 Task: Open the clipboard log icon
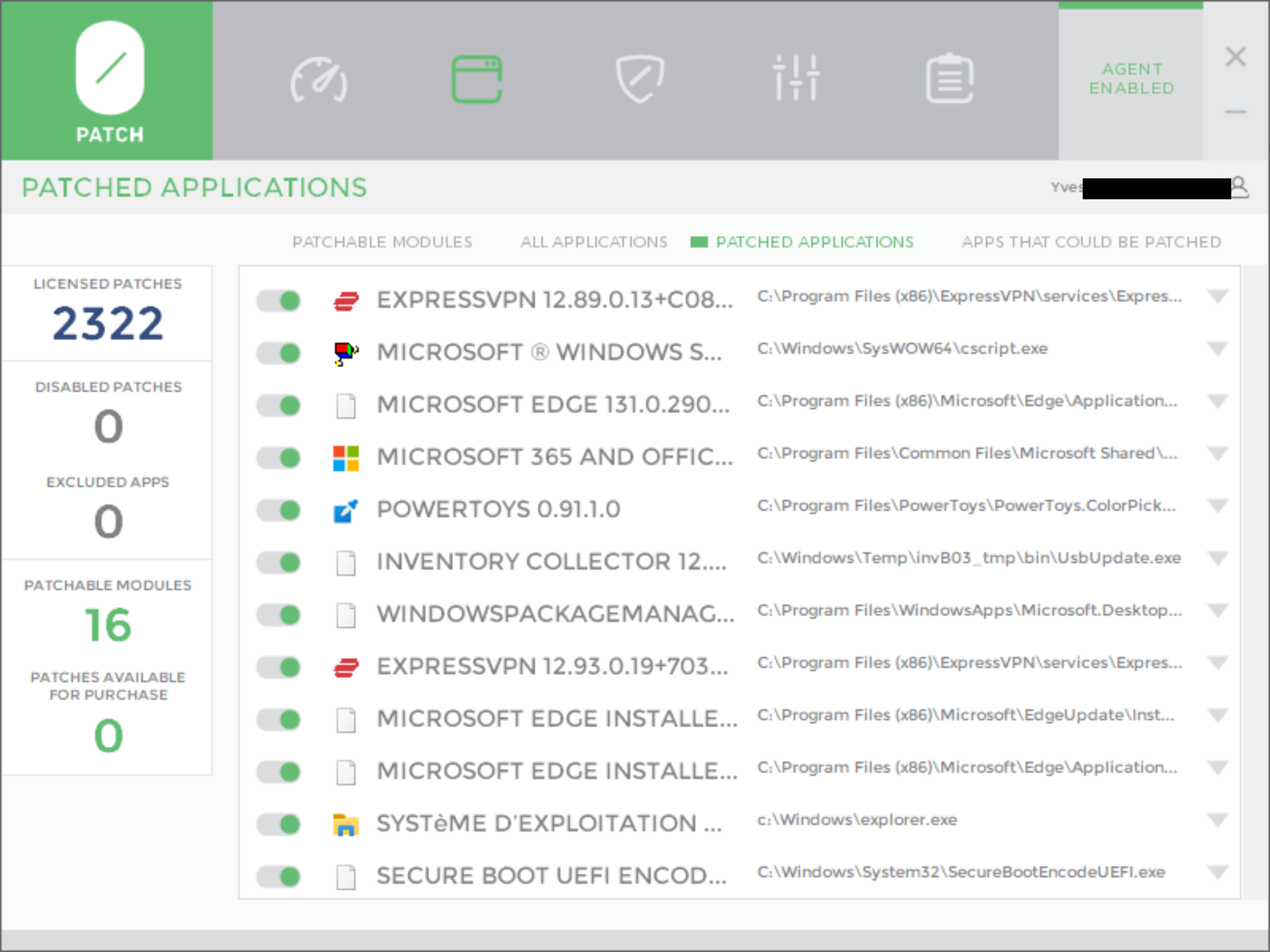[x=950, y=78]
